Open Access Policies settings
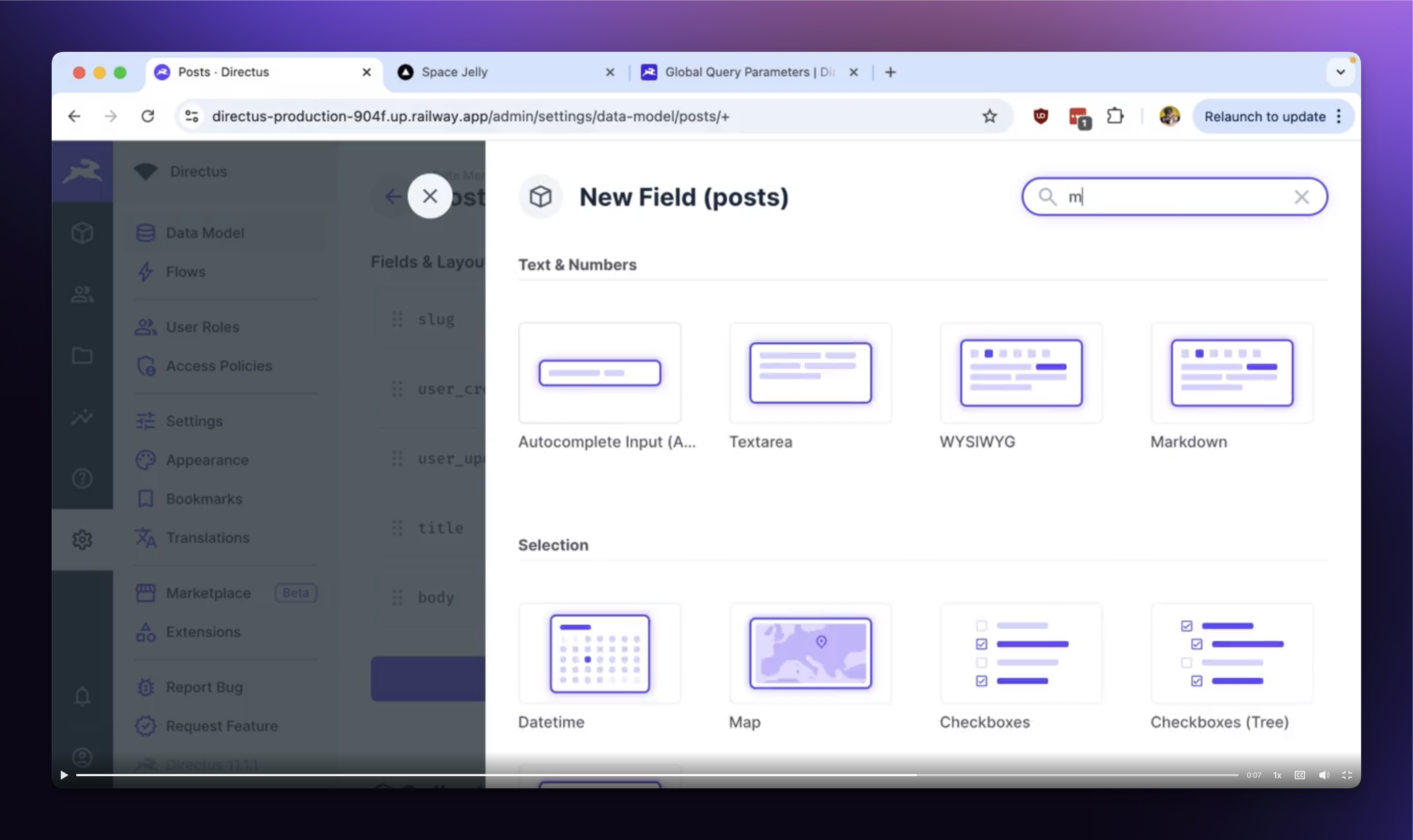 point(226,366)
